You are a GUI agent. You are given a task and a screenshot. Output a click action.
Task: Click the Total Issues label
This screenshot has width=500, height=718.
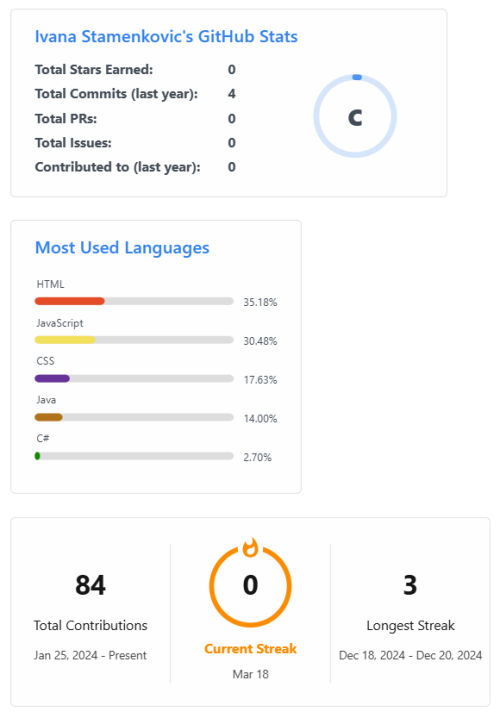pyautogui.click(x=73, y=143)
